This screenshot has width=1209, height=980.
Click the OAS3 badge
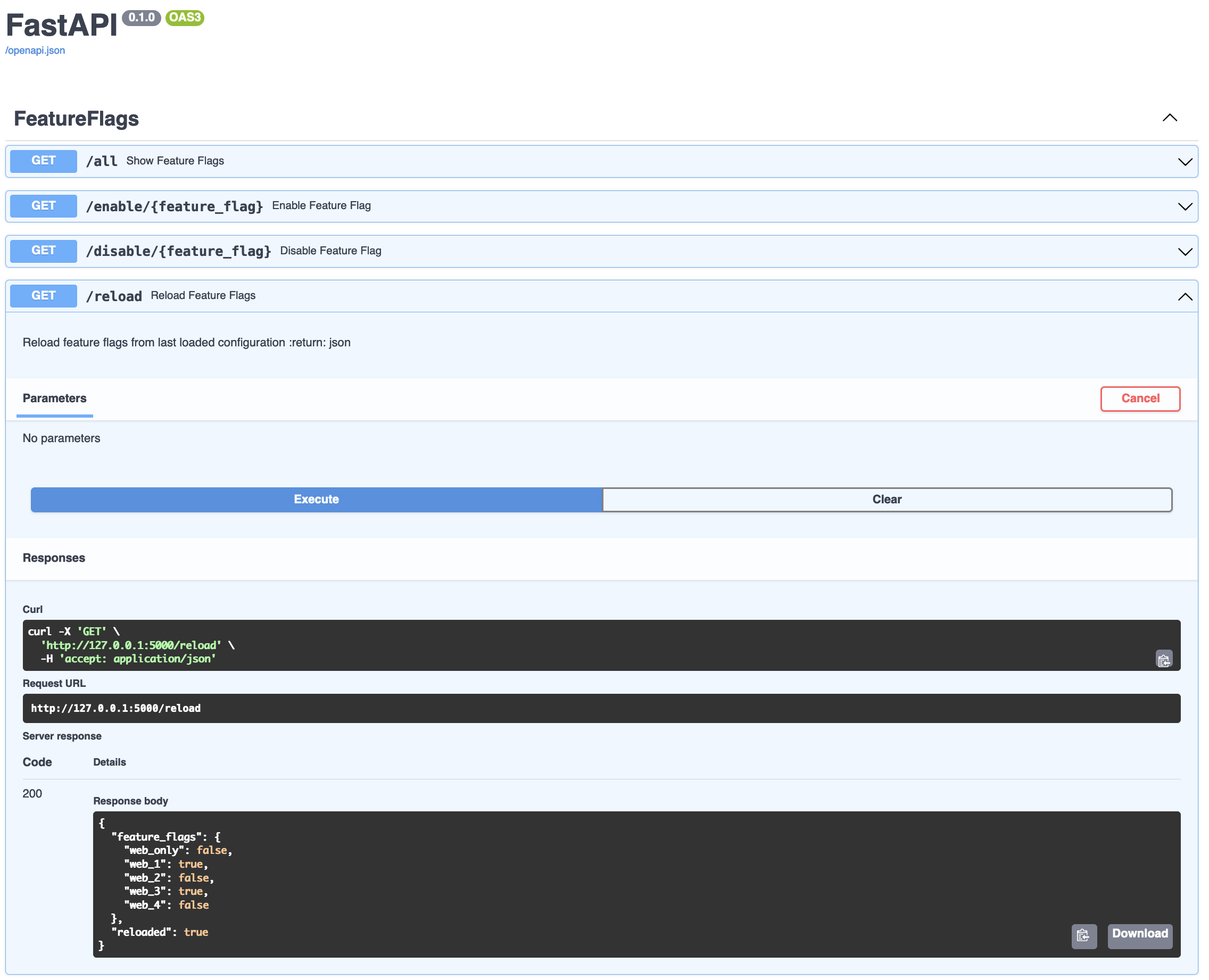[185, 18]
